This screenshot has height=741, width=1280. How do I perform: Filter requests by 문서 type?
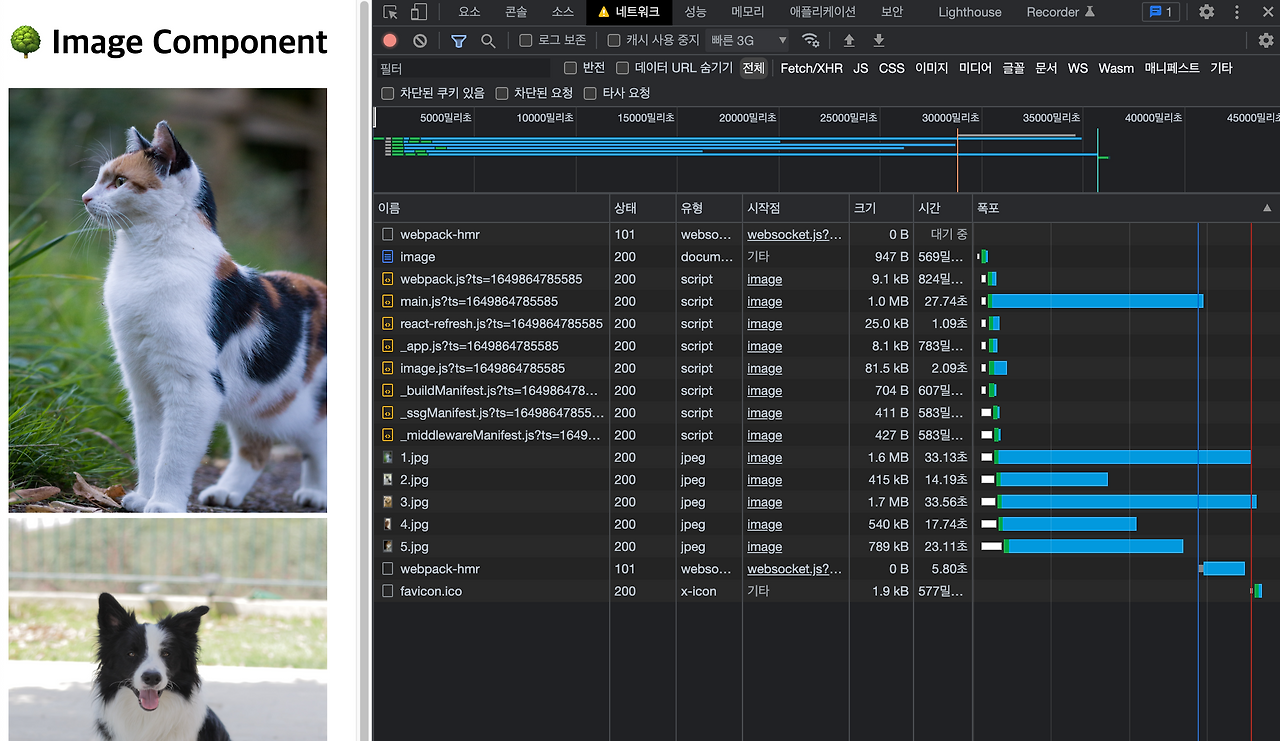1046,68
